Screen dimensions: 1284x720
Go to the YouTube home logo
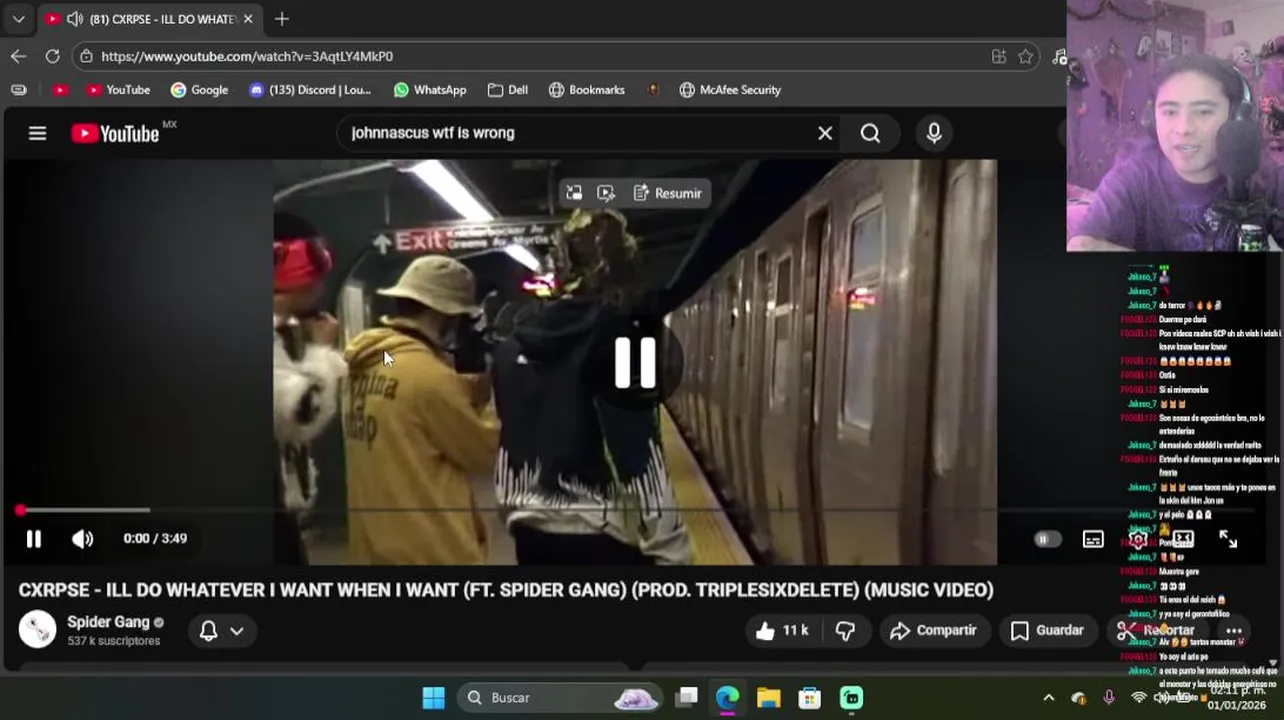115,133
